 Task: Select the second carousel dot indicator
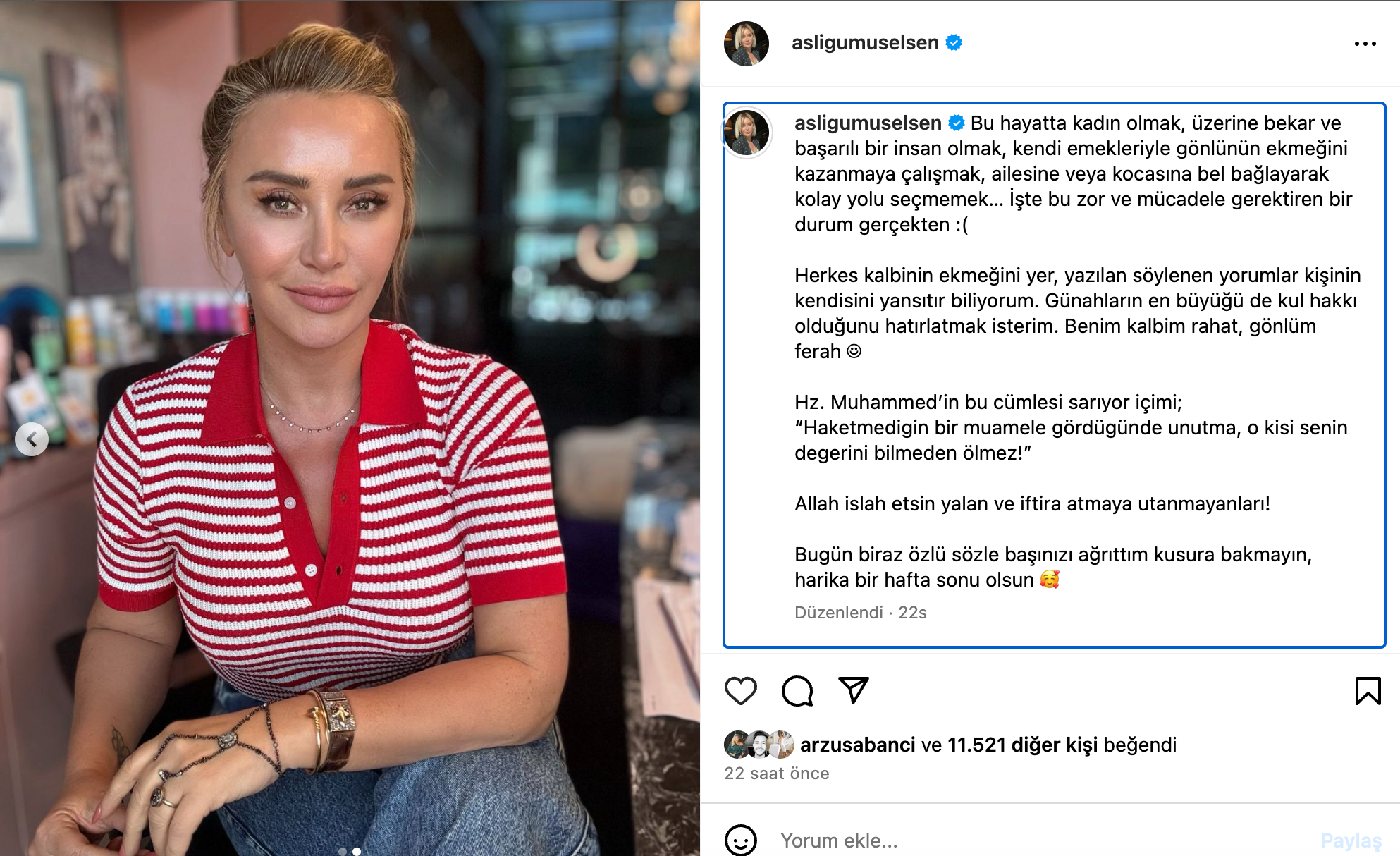(357, 852)
